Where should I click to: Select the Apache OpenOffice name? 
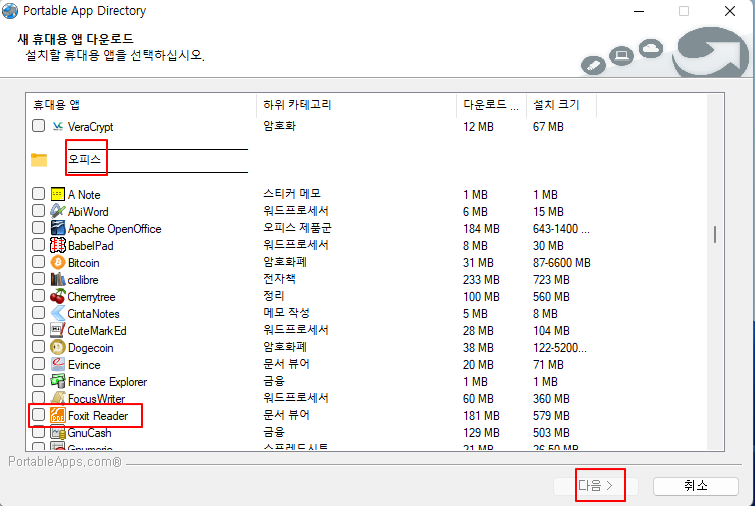tap(115, 229)
